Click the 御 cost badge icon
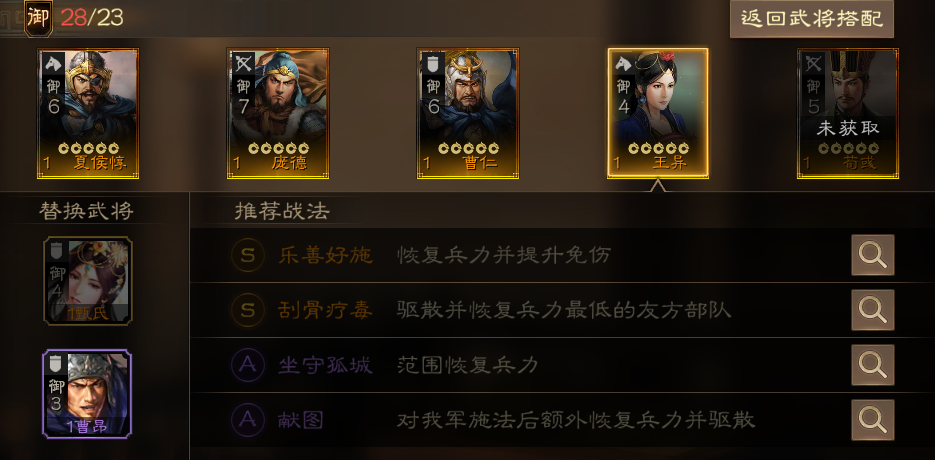This screenshot has width=935, height=460. [38, 18]
